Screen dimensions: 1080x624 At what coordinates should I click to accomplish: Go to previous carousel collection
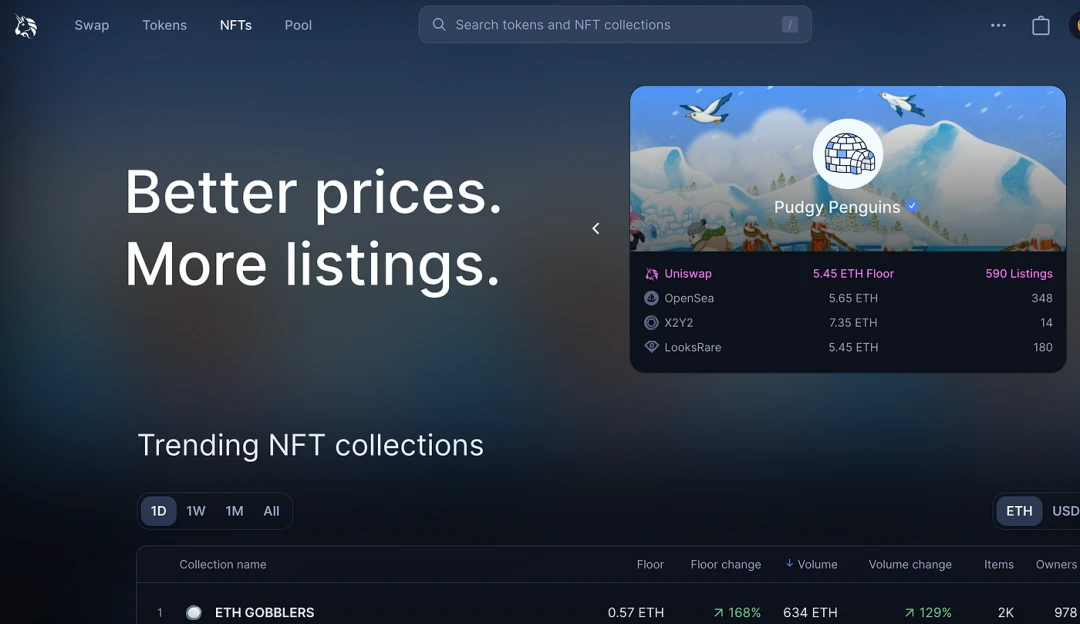click(x=596, y=229)
